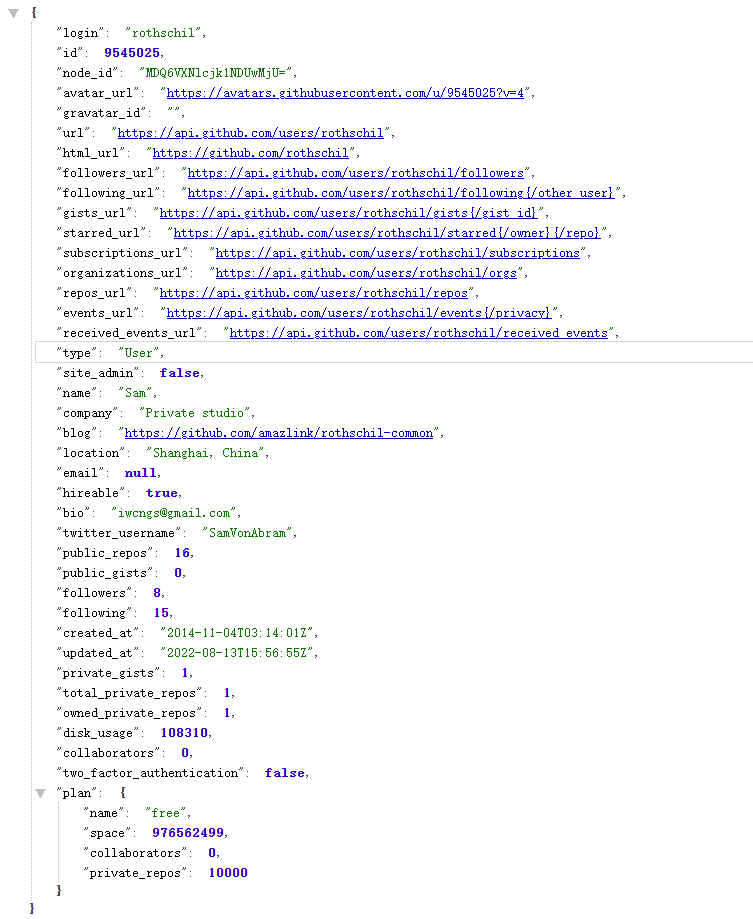Click the updated_at timestamp 2022-08-13T15:56:55Z
753x919 pixels.
(237, 653)
